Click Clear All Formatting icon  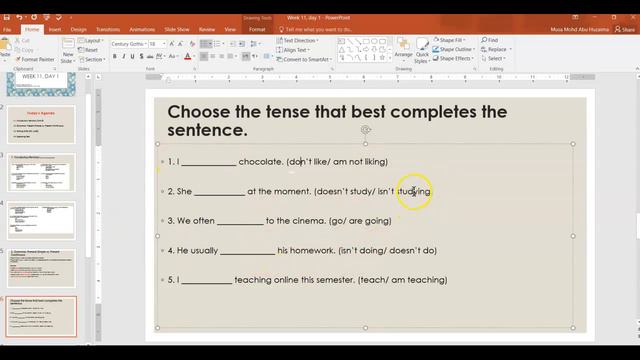click(x=192, y=44)
